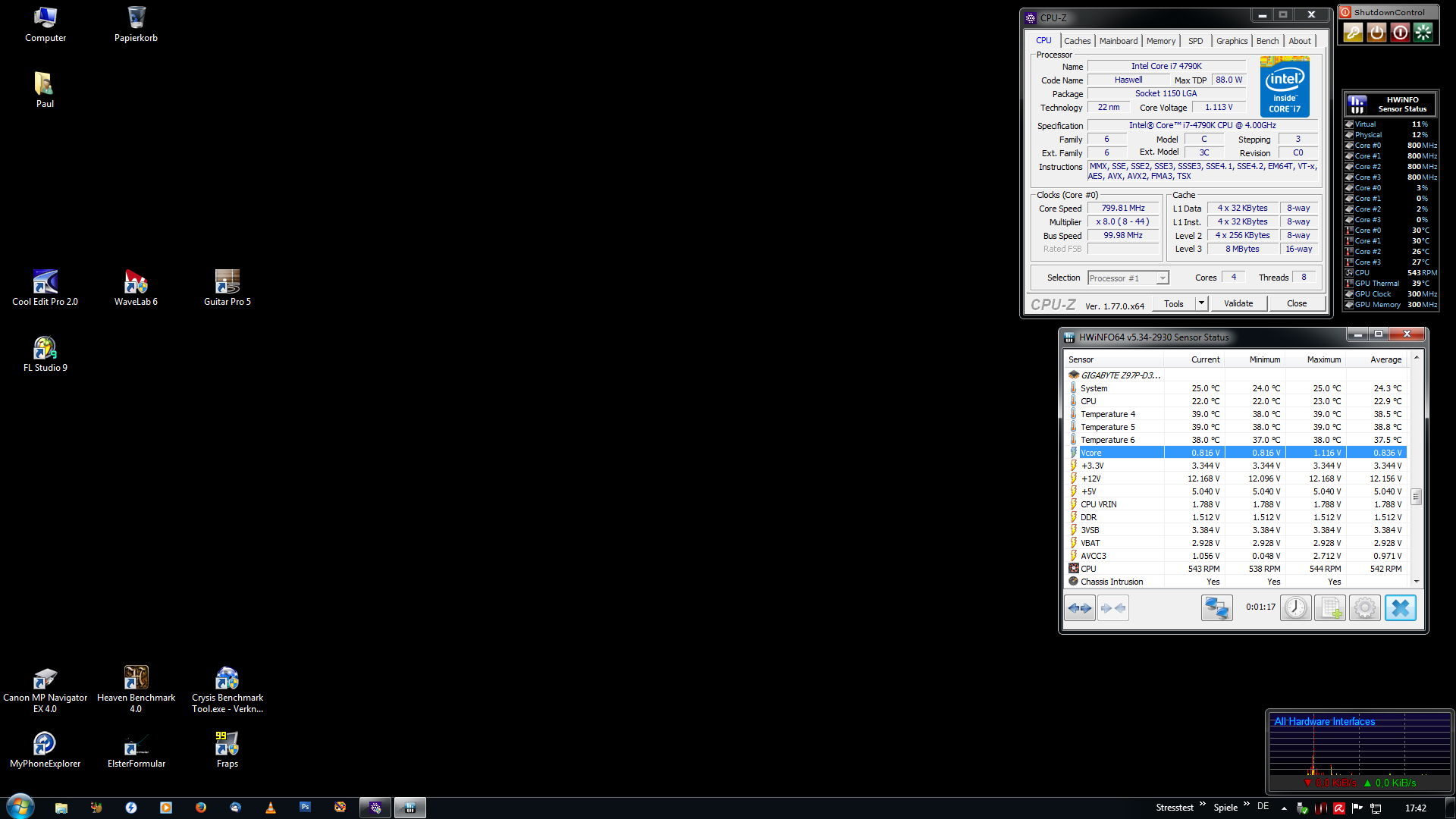Click the key lock icon in ShutdownControl
1456x819 pixels.
point(1353,33)
